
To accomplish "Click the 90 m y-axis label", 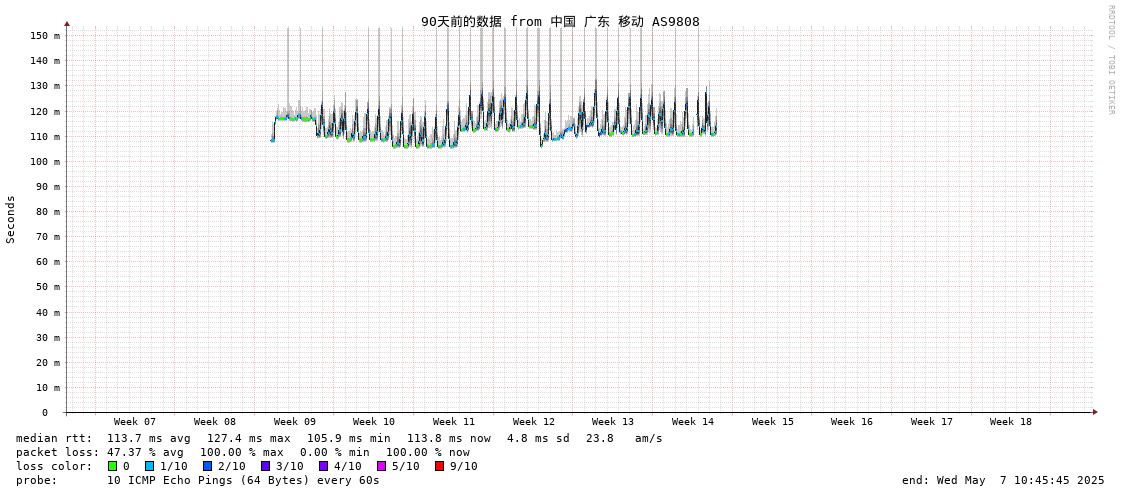I will (49, 187).
